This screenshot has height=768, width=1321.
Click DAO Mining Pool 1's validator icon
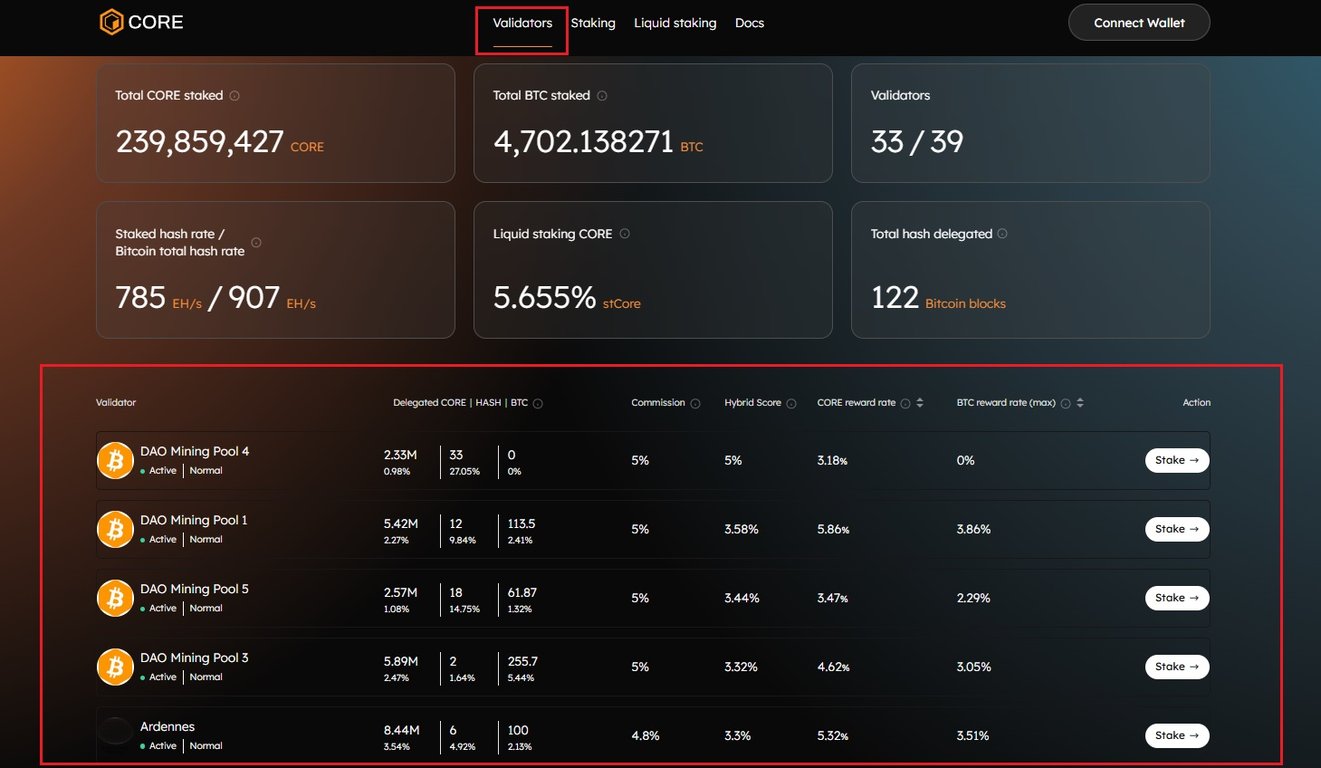point(115,529)
